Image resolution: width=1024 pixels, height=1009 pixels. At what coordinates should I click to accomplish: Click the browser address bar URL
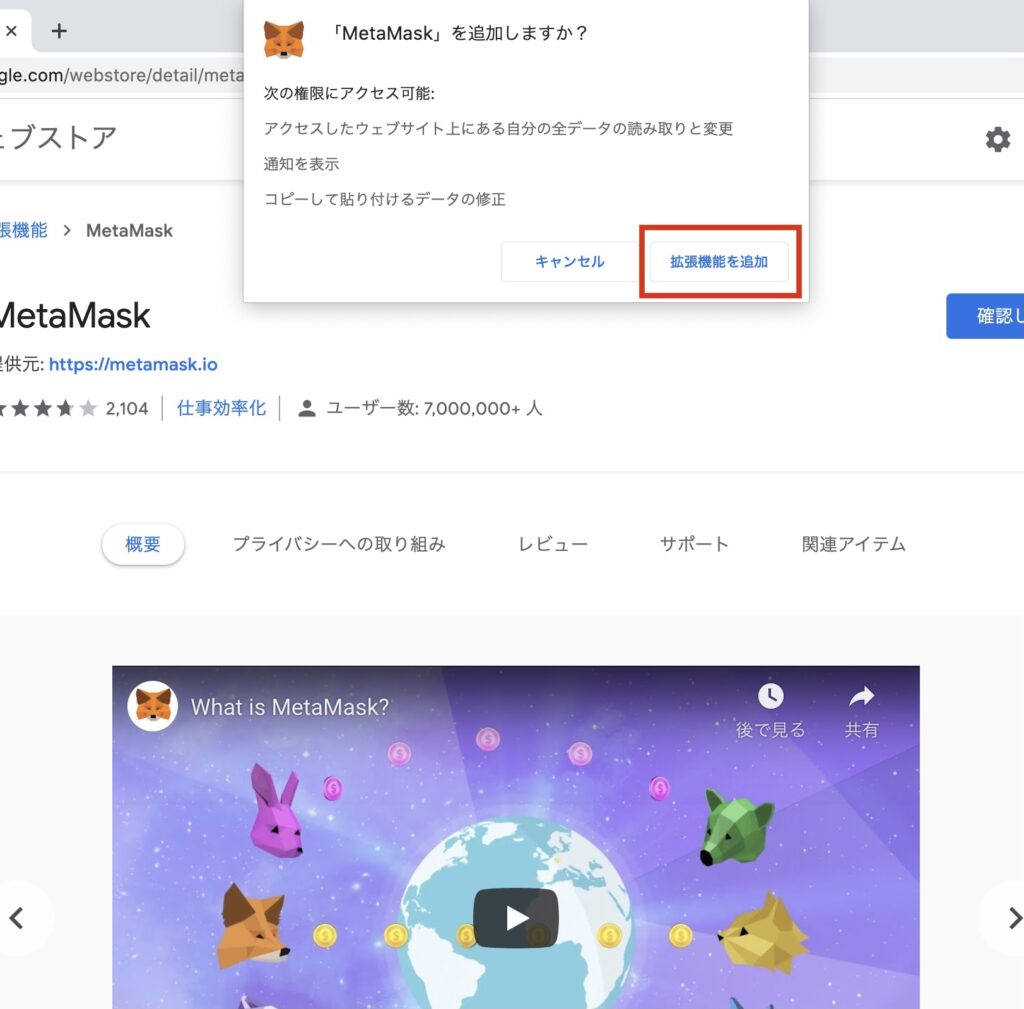(122, 75)
